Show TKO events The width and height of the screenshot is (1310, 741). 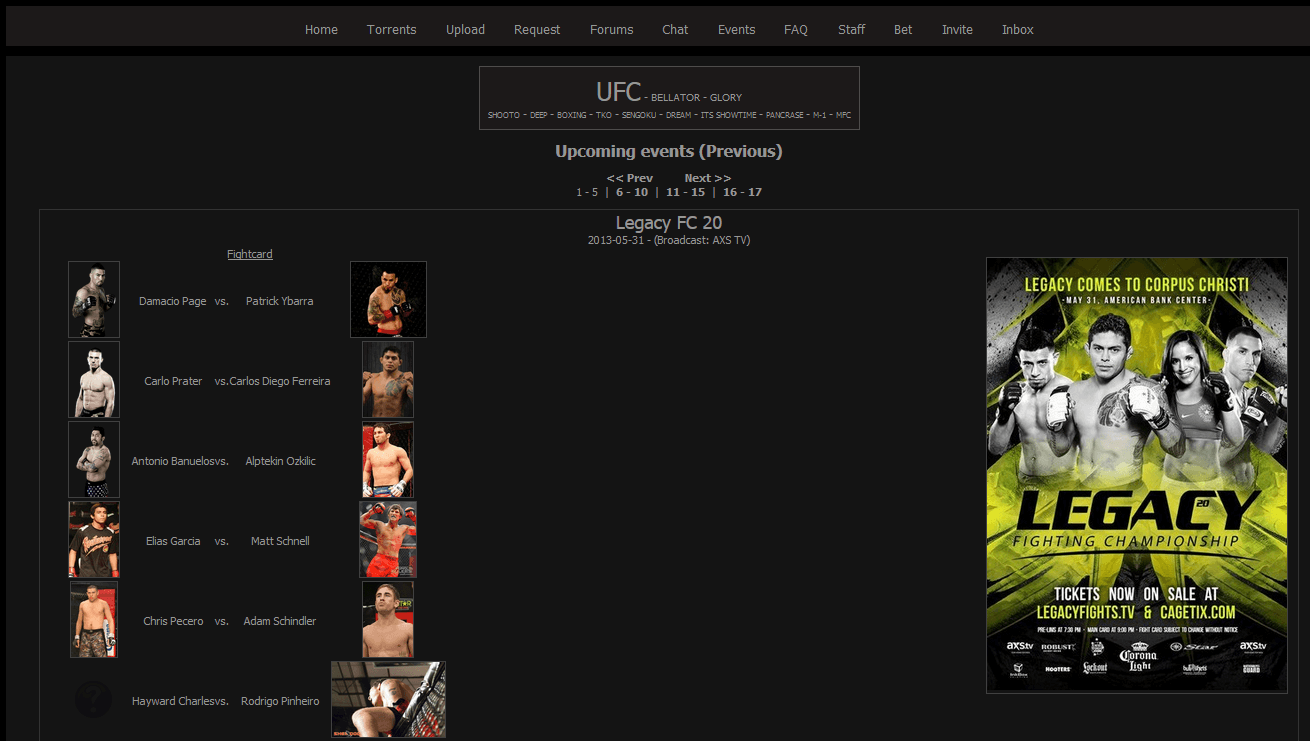(x=604, y=116)
